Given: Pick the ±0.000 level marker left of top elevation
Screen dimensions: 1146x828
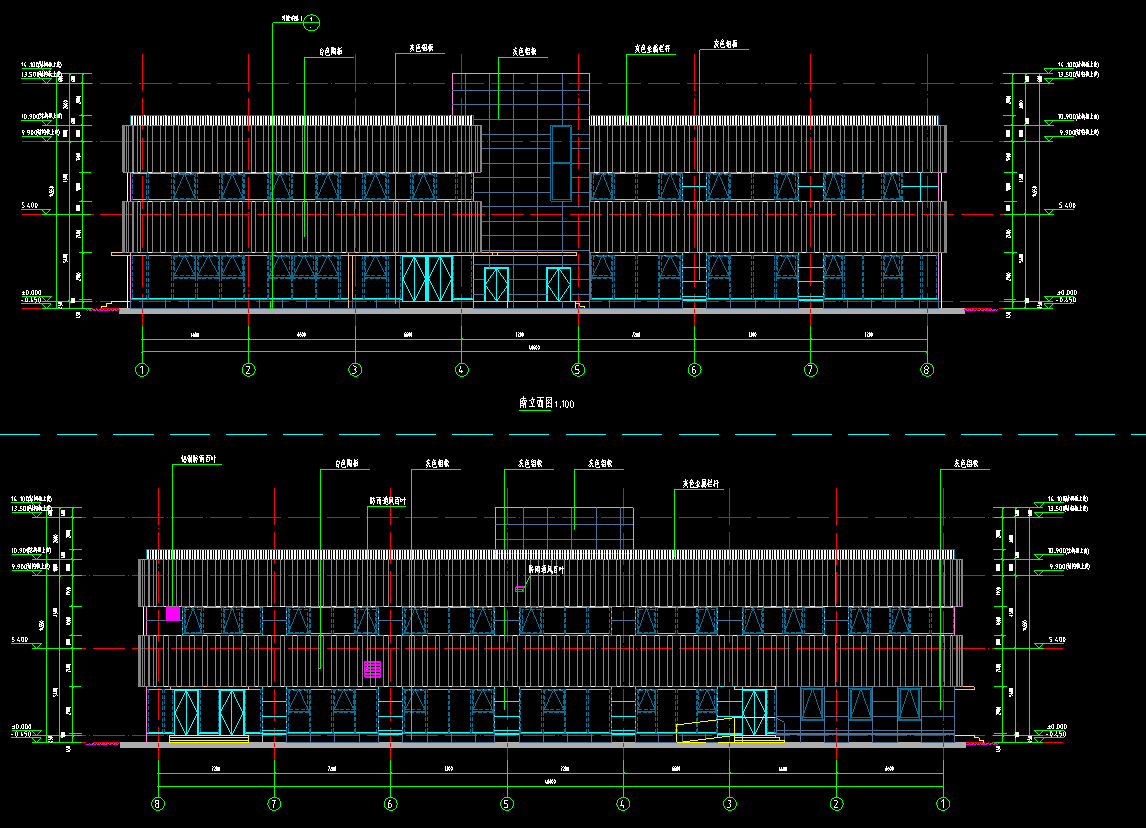Looking at the screenshot, I should click(31, 293).
